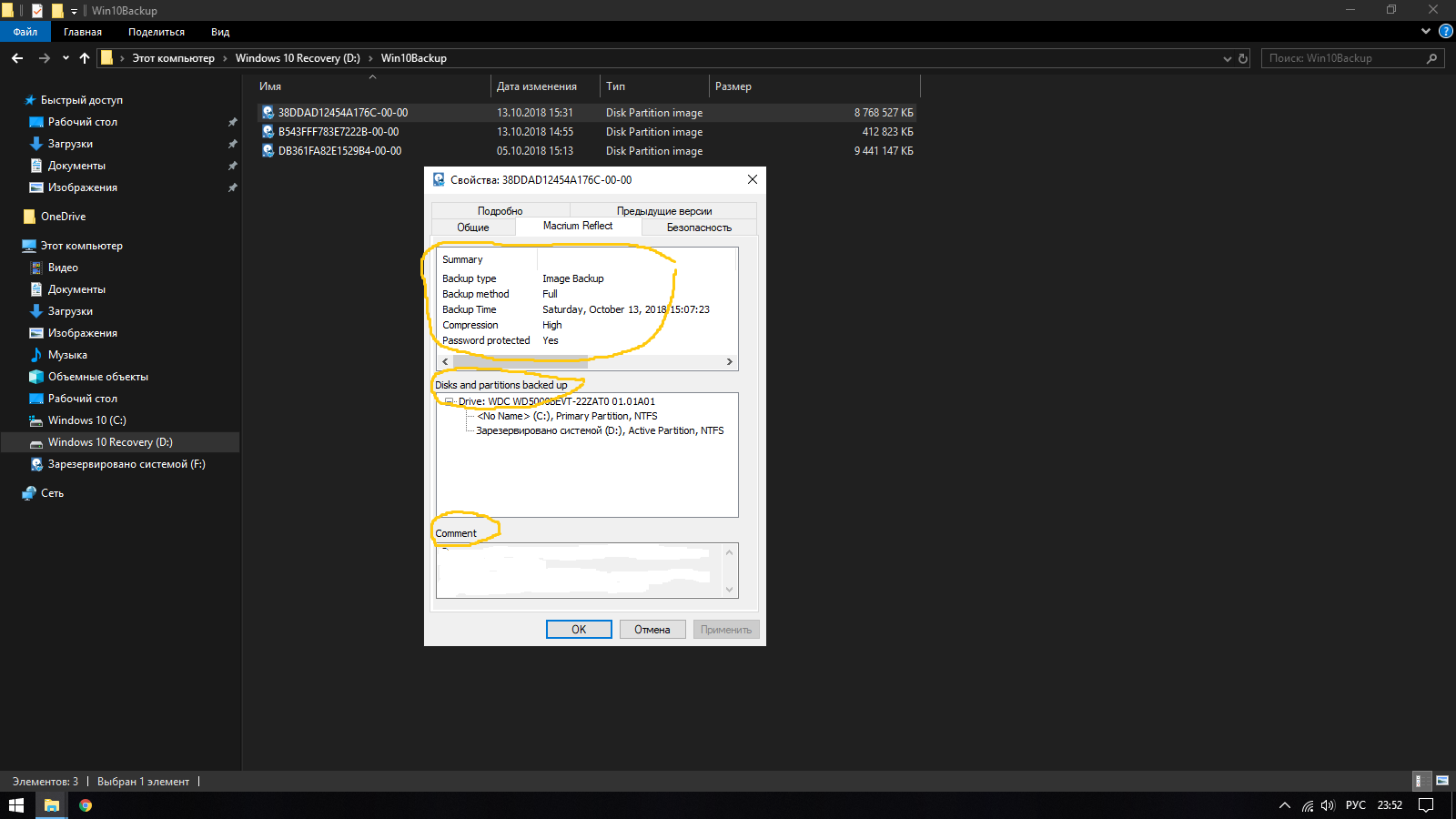Screen dimensions: 1456x819
Task: Expand the ribbon with the chevron
Action: [x=1425, y=31]
